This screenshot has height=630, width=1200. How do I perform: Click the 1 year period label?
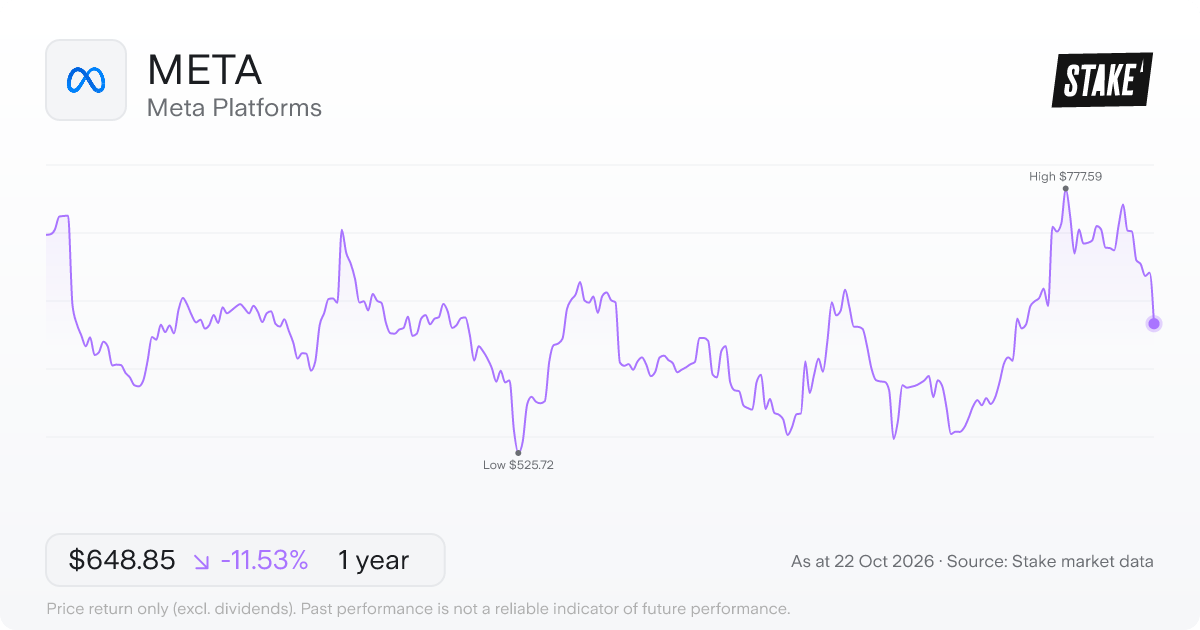coord(373,561)
